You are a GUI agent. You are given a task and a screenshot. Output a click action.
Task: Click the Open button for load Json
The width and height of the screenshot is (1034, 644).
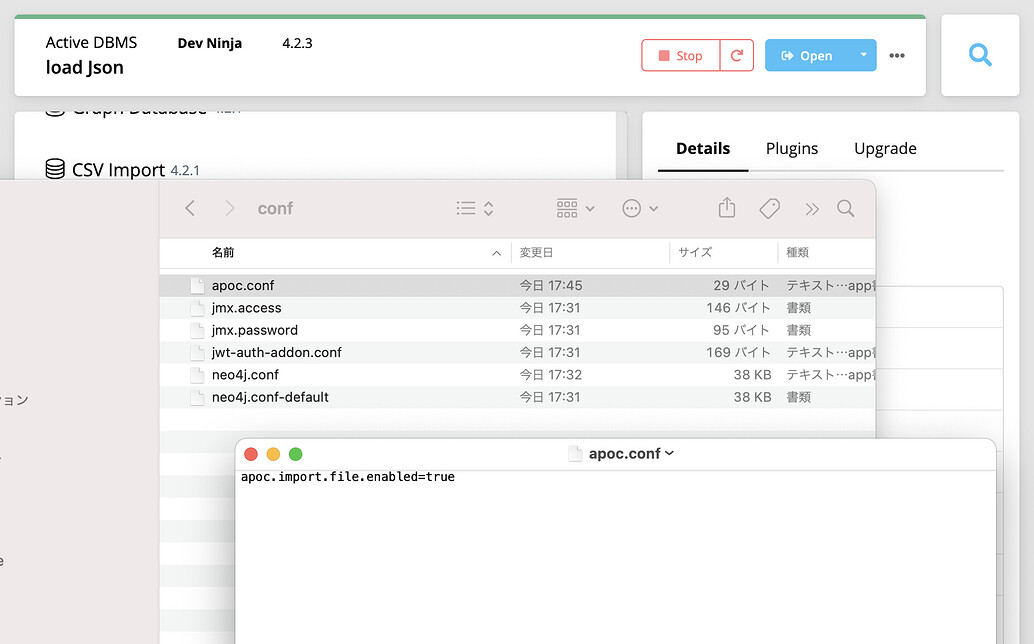point(814,55)
